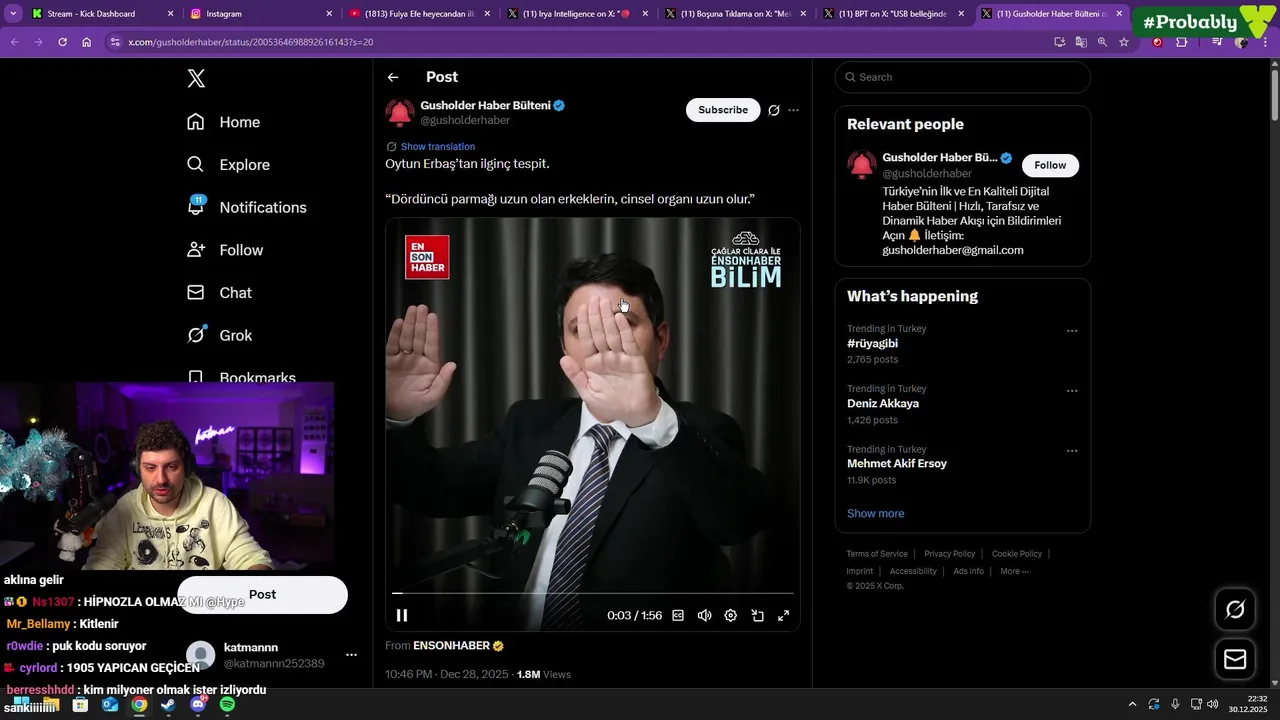Open Chrome from the taskbar
The image size is (1280, 720).
139,705
